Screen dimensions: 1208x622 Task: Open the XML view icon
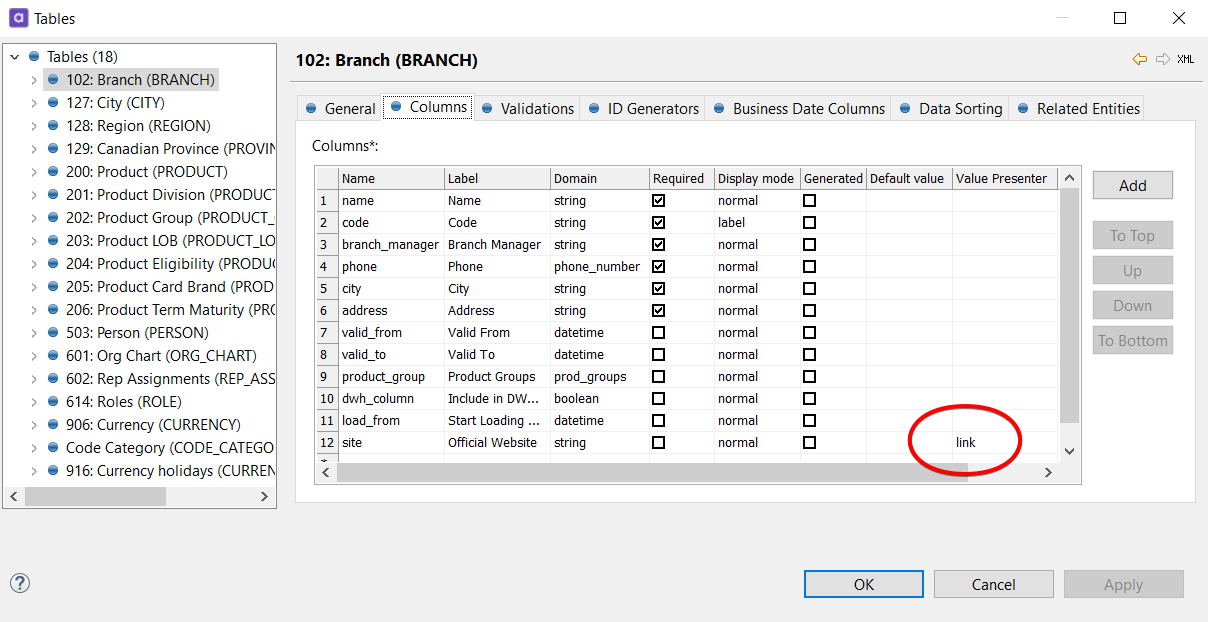tap(1185, 59)
